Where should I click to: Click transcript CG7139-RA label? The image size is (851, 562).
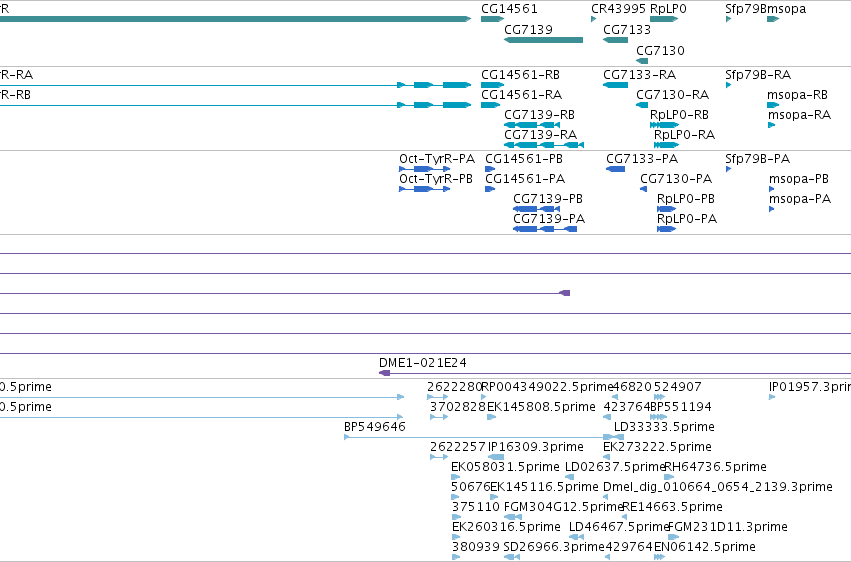[x=540, y=135]
